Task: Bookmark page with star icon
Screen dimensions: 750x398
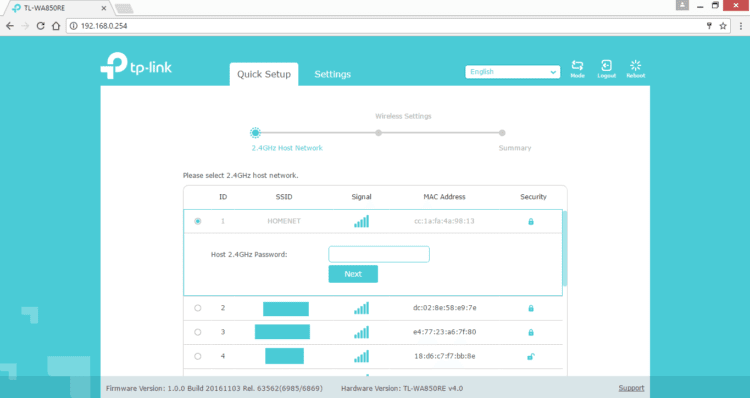Action: coord(723,26)
